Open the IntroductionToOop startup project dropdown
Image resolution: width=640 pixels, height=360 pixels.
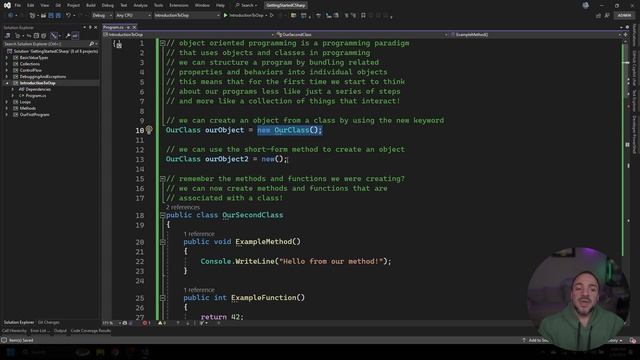coord(187,15)
